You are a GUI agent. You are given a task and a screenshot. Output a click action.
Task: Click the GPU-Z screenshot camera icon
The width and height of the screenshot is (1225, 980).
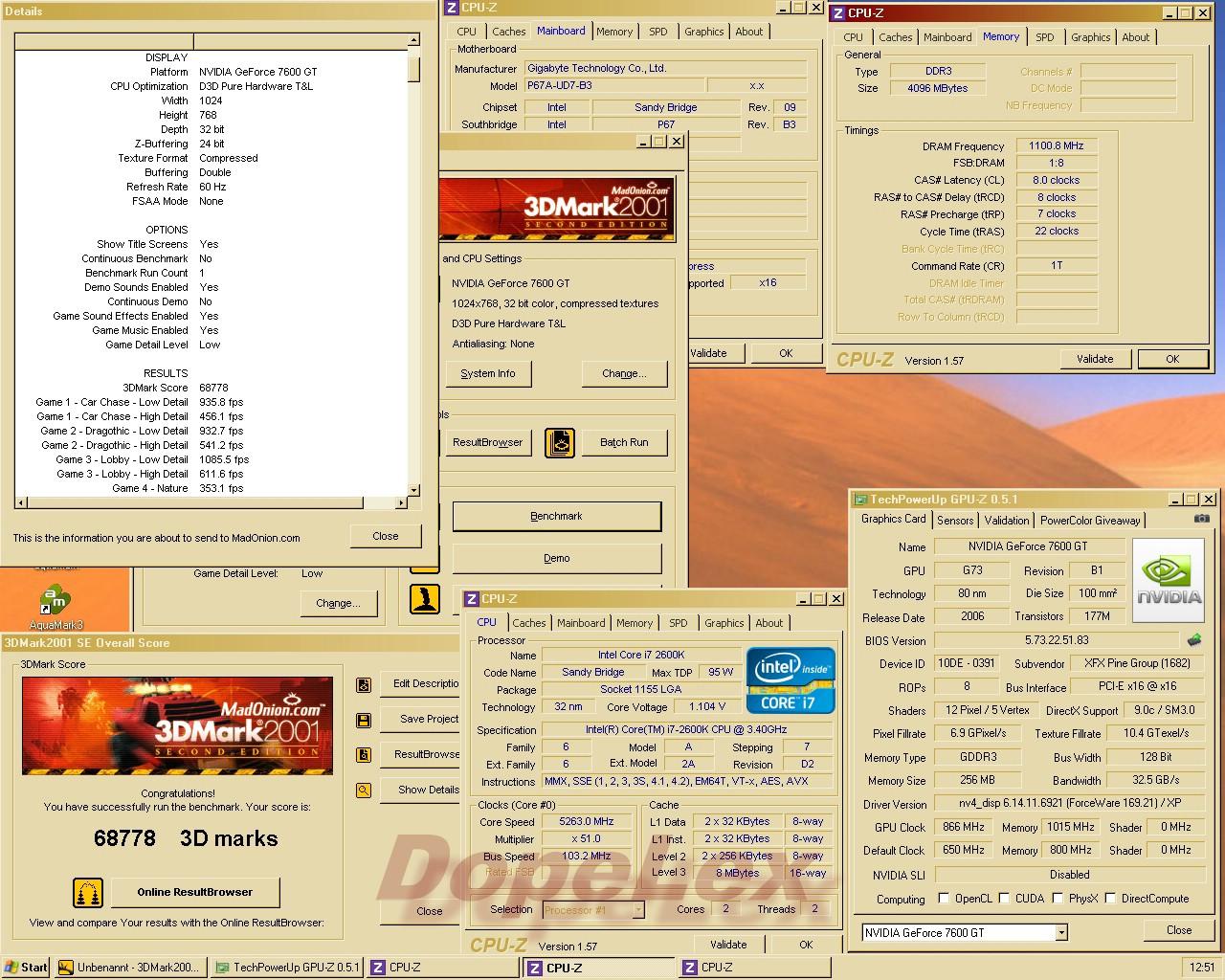tap(1201, 519)
